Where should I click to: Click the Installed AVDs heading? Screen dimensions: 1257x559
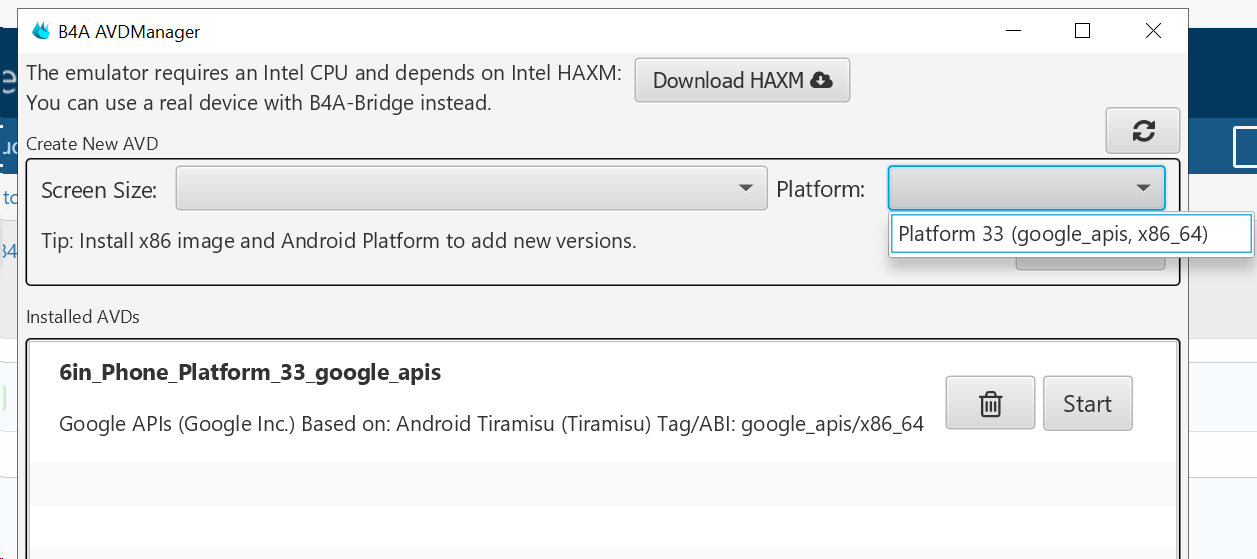click(x=83, y=317)
